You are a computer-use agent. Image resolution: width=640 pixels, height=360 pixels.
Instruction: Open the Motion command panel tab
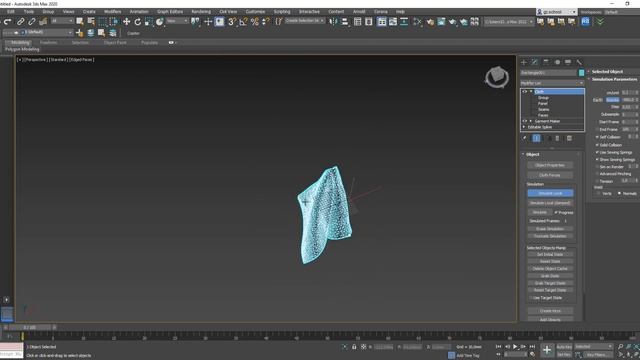pos(557,62)
